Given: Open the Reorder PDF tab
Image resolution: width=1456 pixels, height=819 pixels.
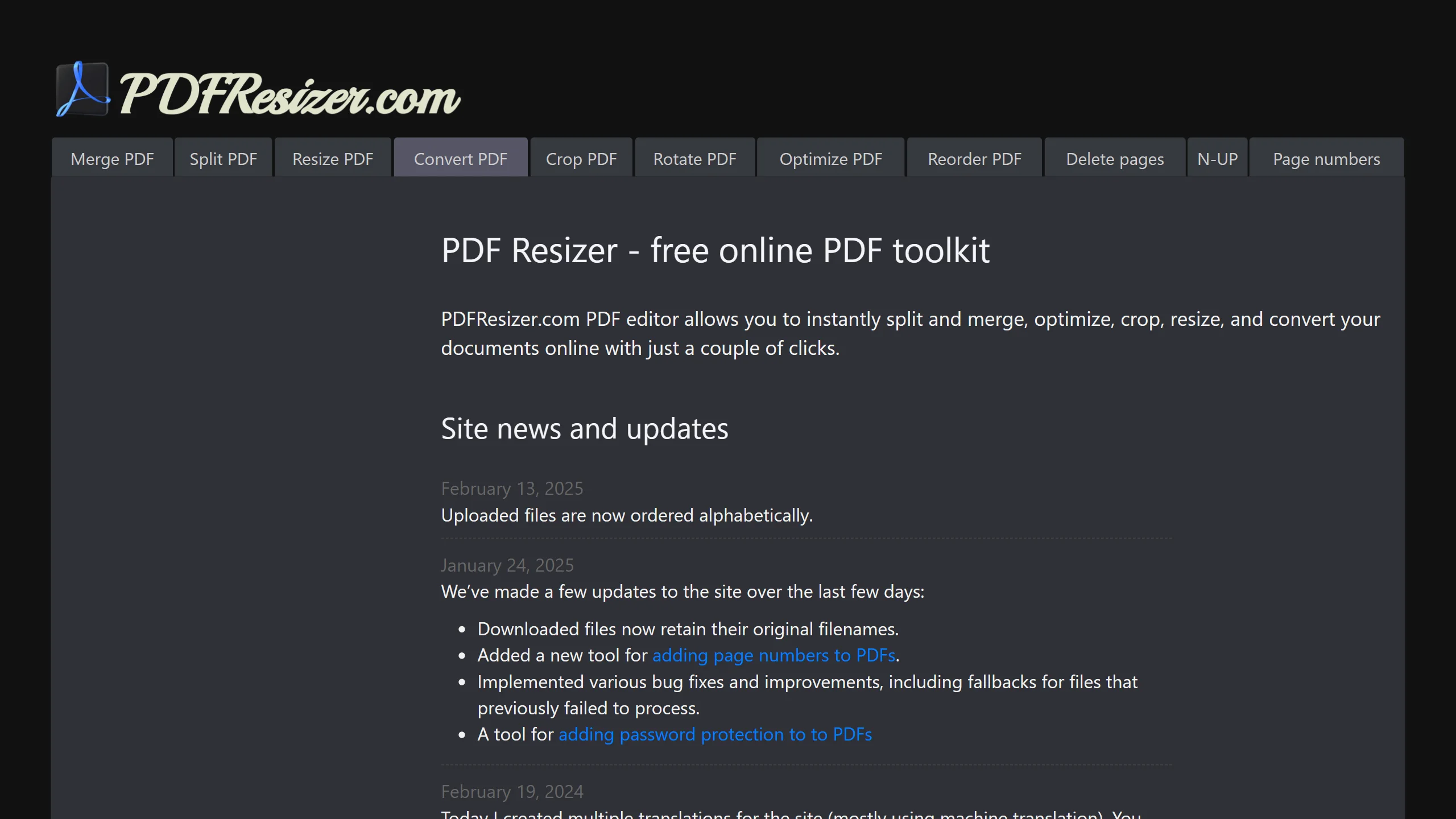Looking at the screenshot, I should pyautogui.click(x=974, y=159).
